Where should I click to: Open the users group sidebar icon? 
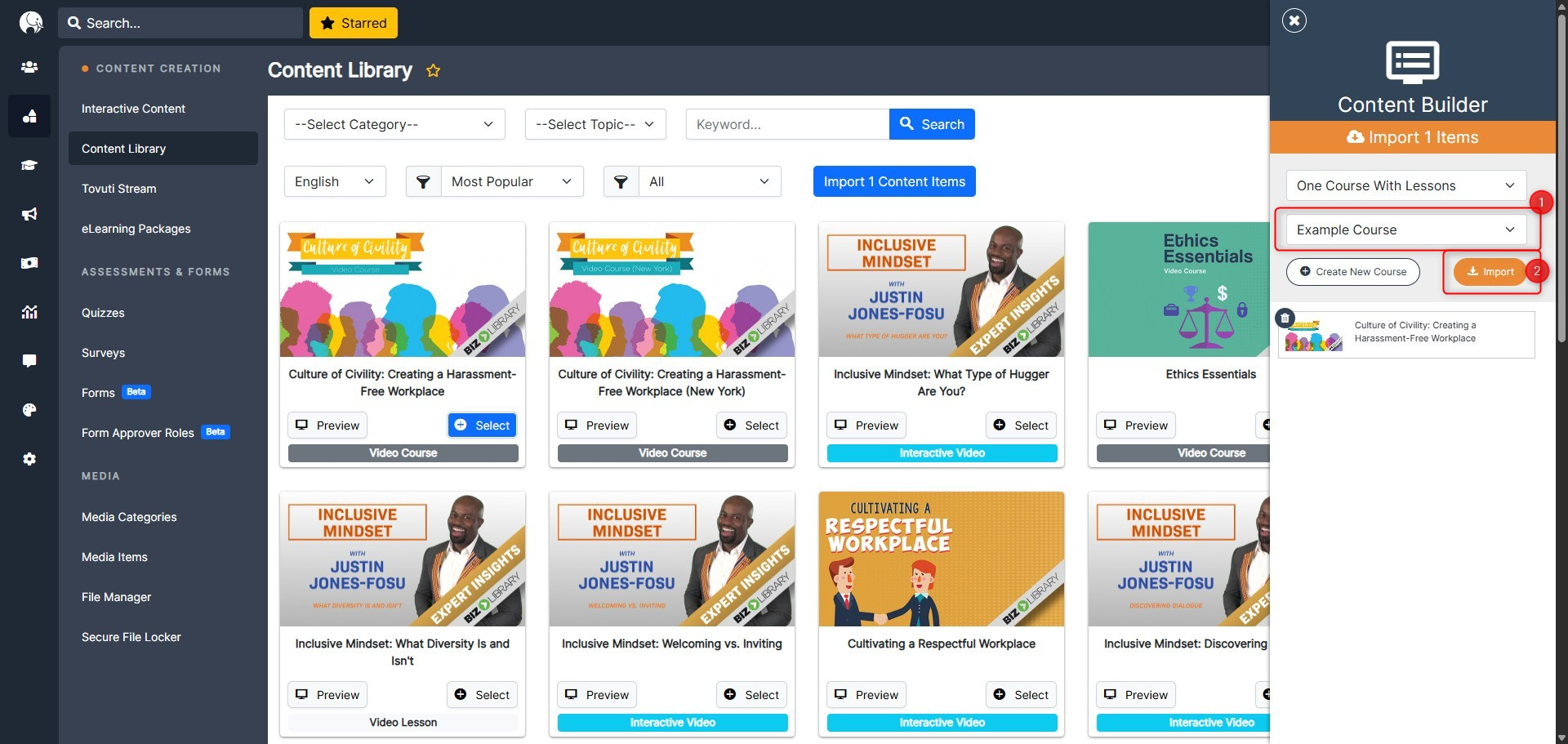point(29,67)
